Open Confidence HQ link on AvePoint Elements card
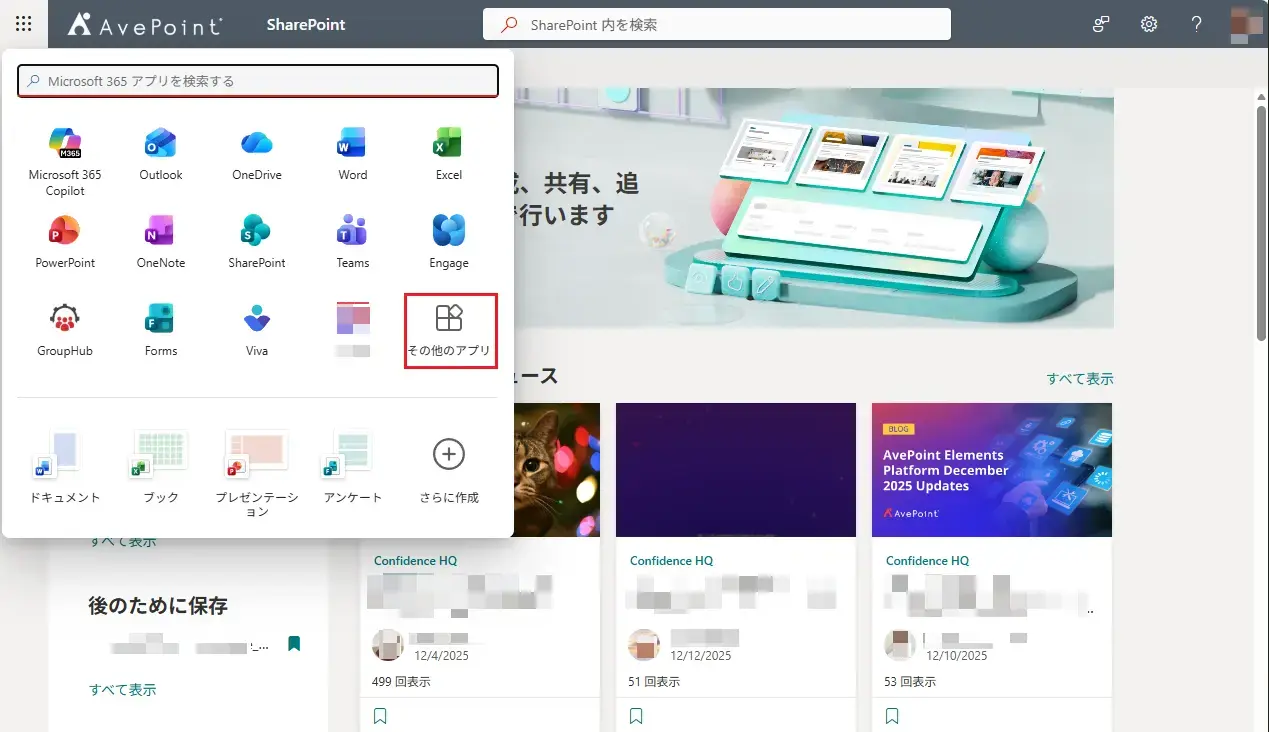 [927, 561]
